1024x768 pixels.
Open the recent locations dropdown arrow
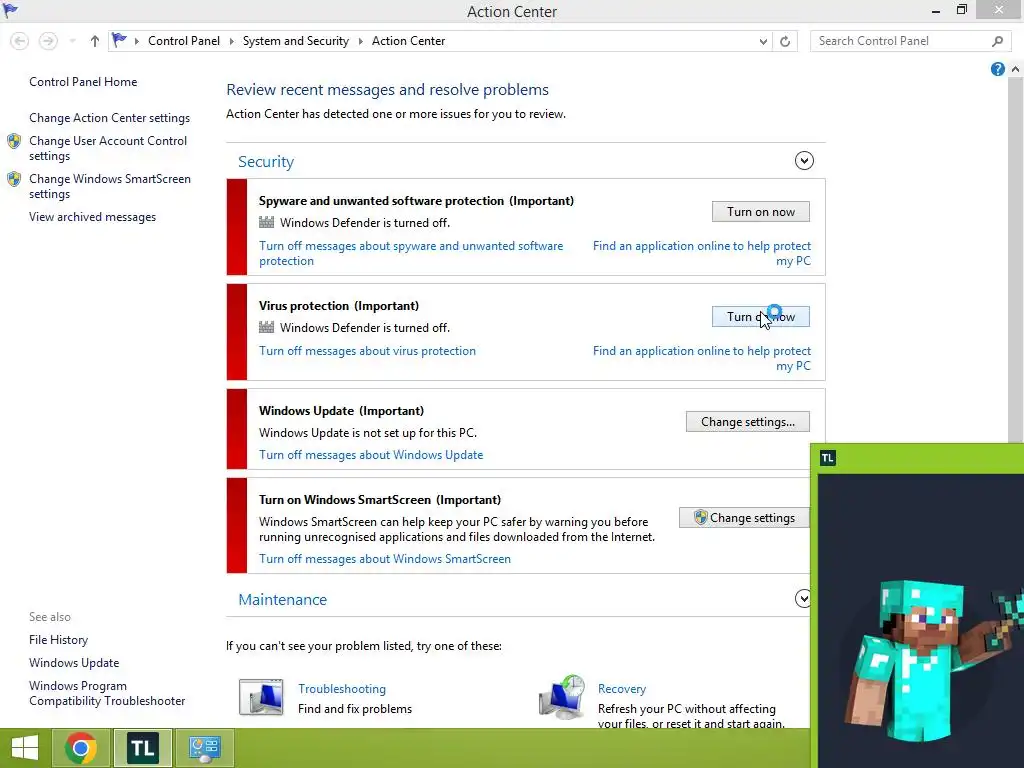72,41
